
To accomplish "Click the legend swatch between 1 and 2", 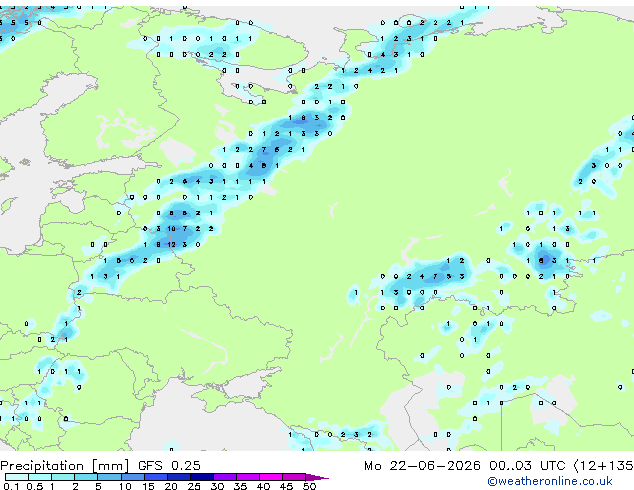I will coord(63,477).
